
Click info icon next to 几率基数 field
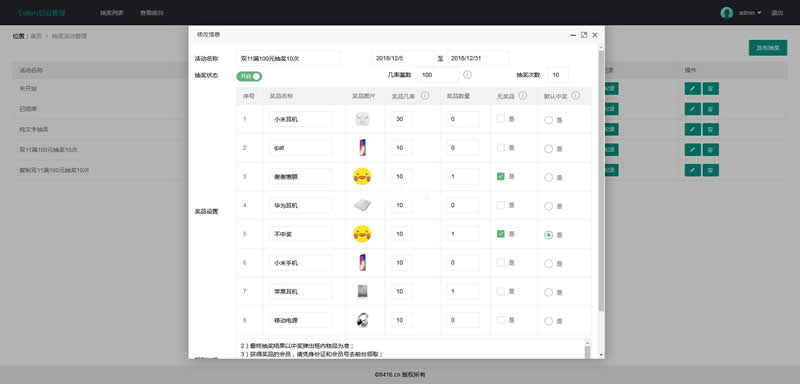point(467,75)
